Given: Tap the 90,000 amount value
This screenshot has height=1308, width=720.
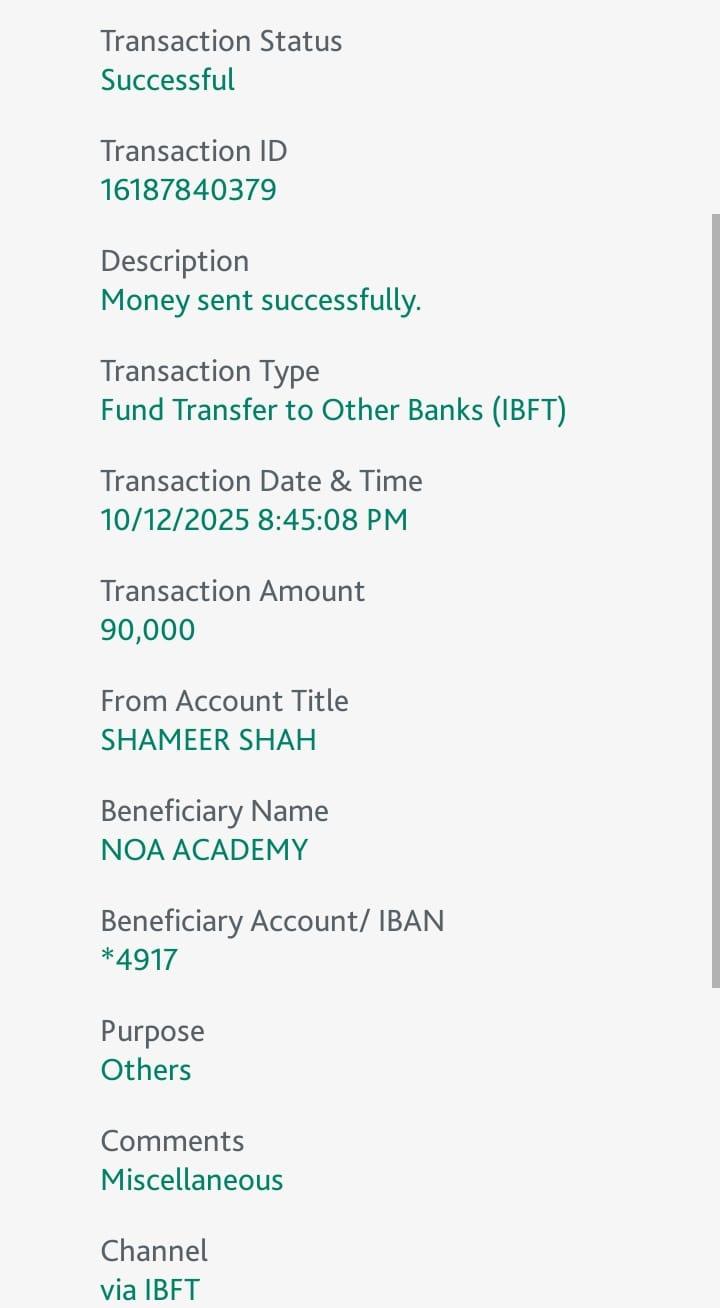Looking at the screenshot, I should 148,630.
